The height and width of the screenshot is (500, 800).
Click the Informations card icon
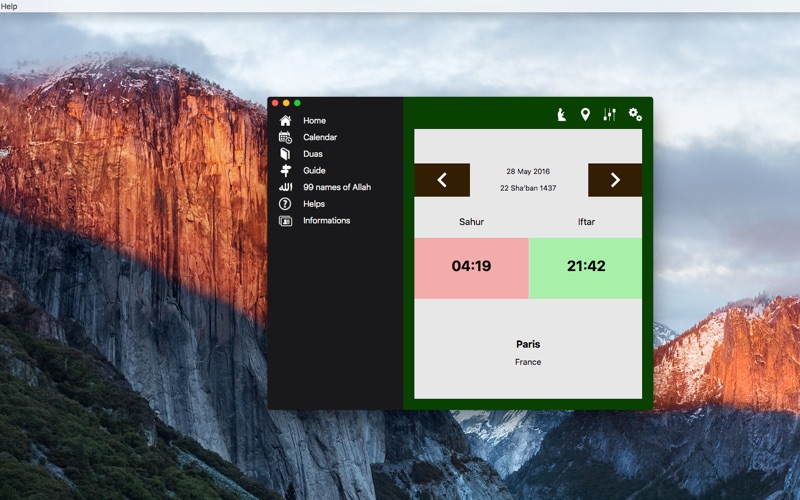pos(285,221)
